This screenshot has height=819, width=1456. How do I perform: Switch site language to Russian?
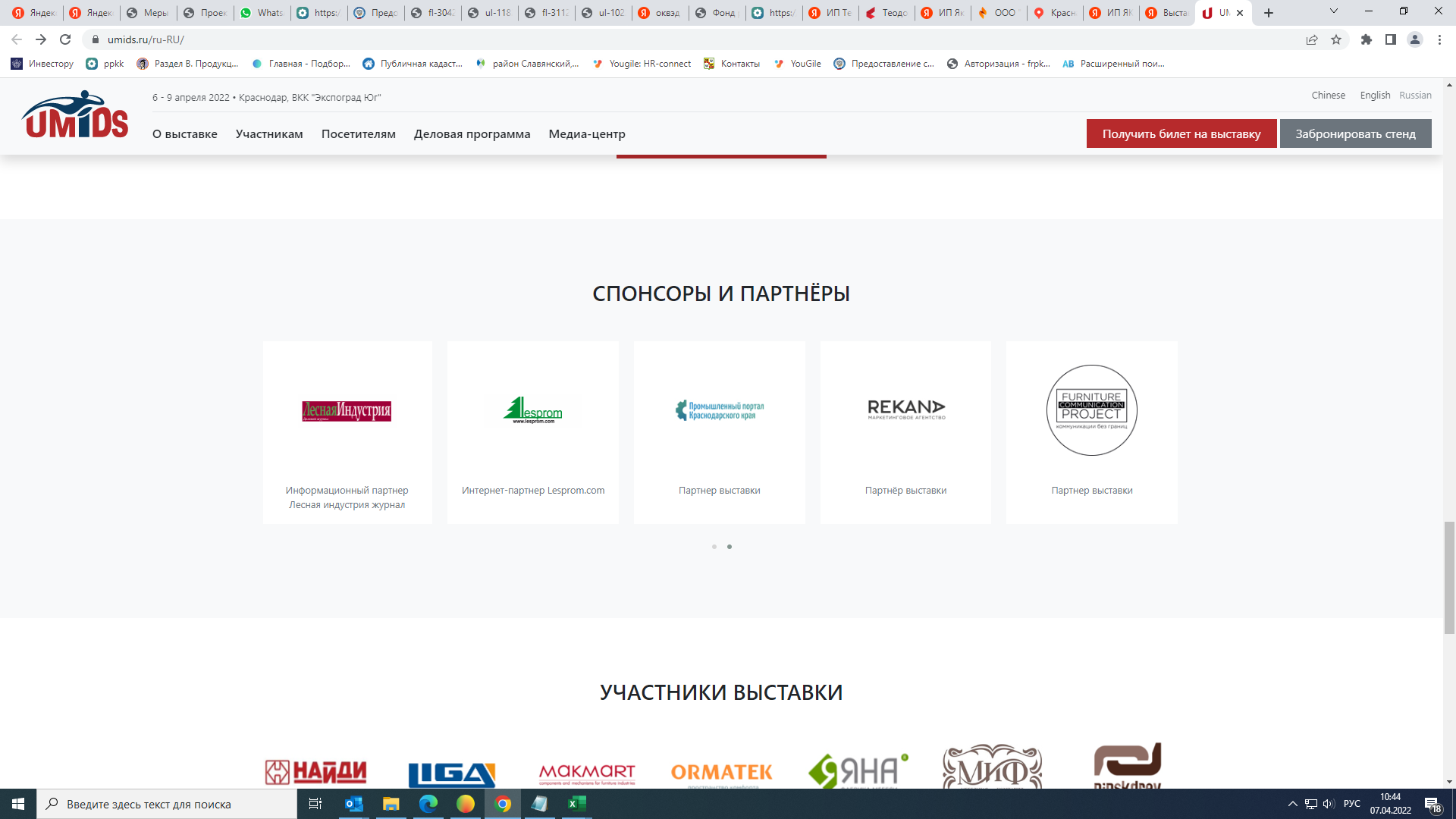(1415, 95)
